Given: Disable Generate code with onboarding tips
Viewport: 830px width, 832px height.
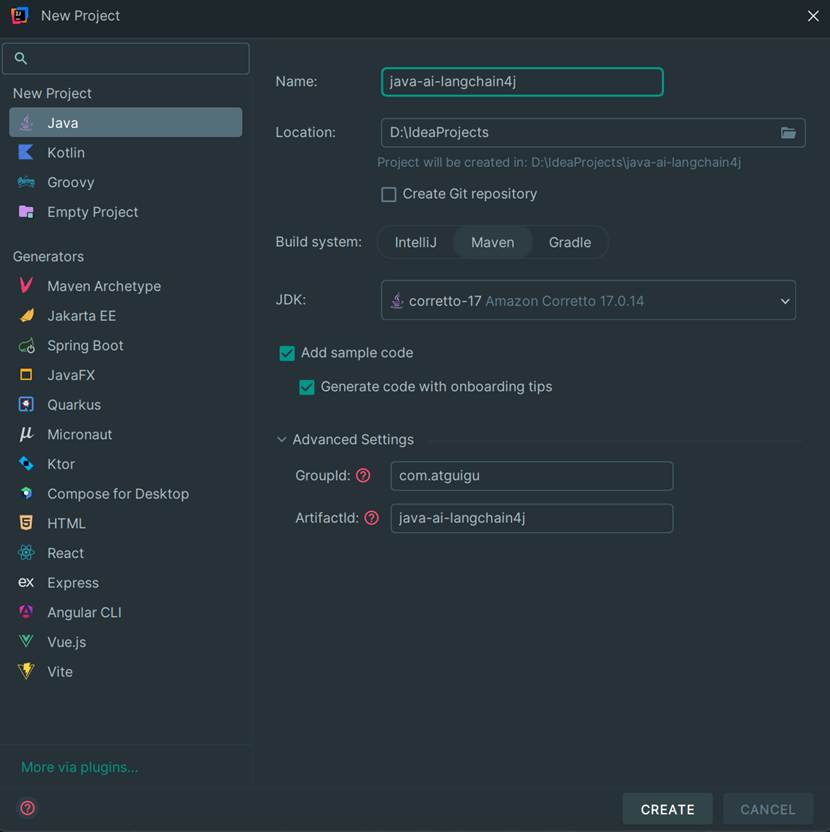Looking at the screenshot, I should pos(307,387).
